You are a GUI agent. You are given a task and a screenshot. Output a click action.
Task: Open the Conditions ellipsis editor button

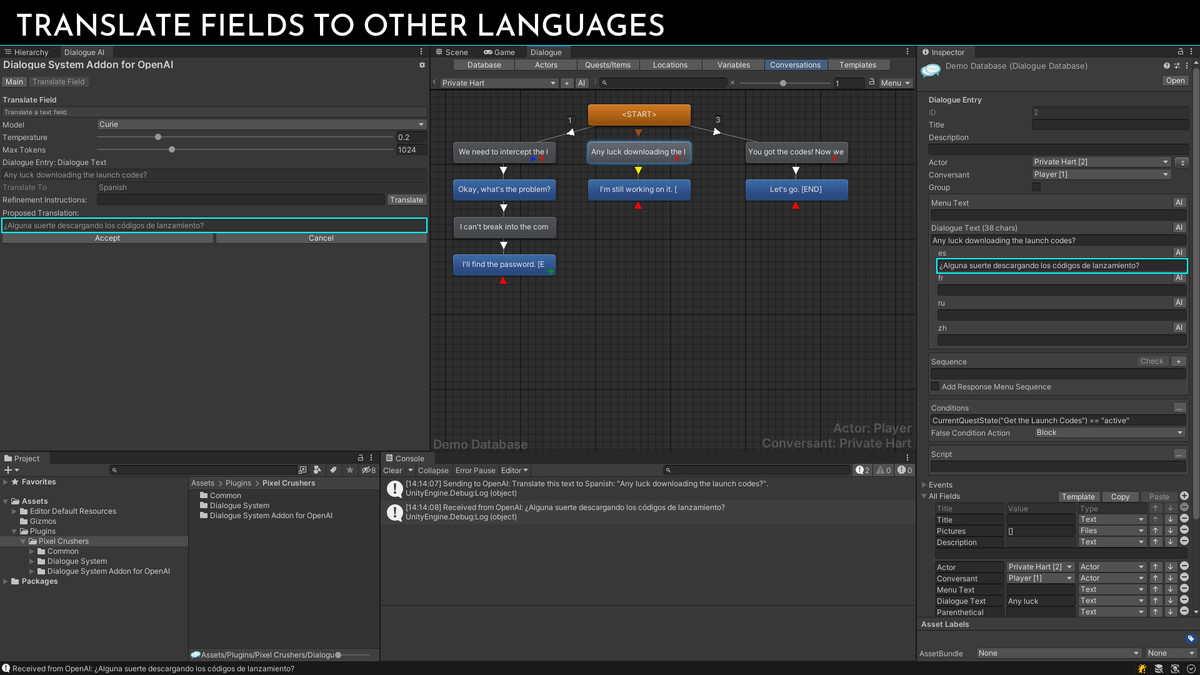point(1179,408)
